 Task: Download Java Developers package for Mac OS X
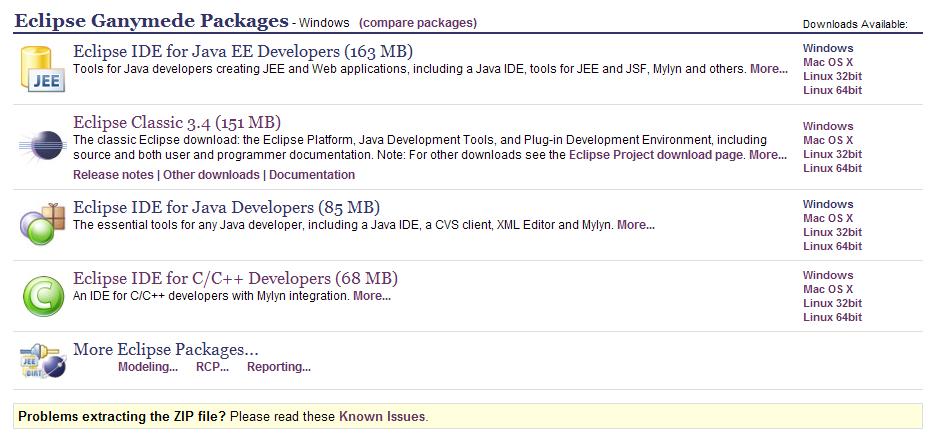click(828, 218)
